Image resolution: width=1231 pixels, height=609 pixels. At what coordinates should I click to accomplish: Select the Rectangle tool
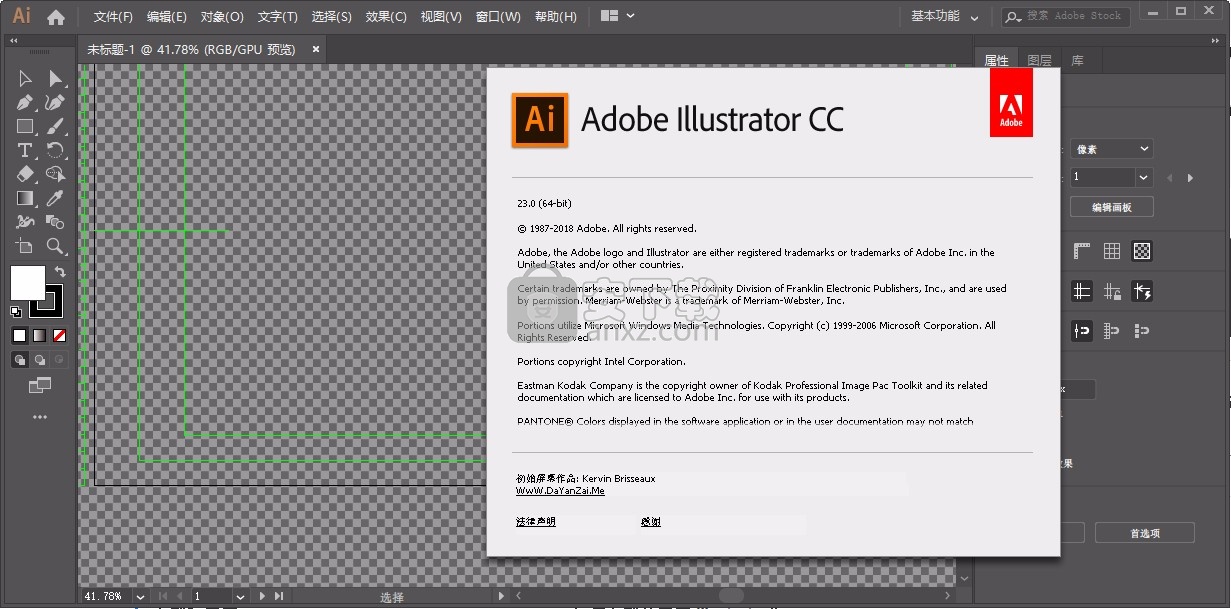[x=25, y=126]
